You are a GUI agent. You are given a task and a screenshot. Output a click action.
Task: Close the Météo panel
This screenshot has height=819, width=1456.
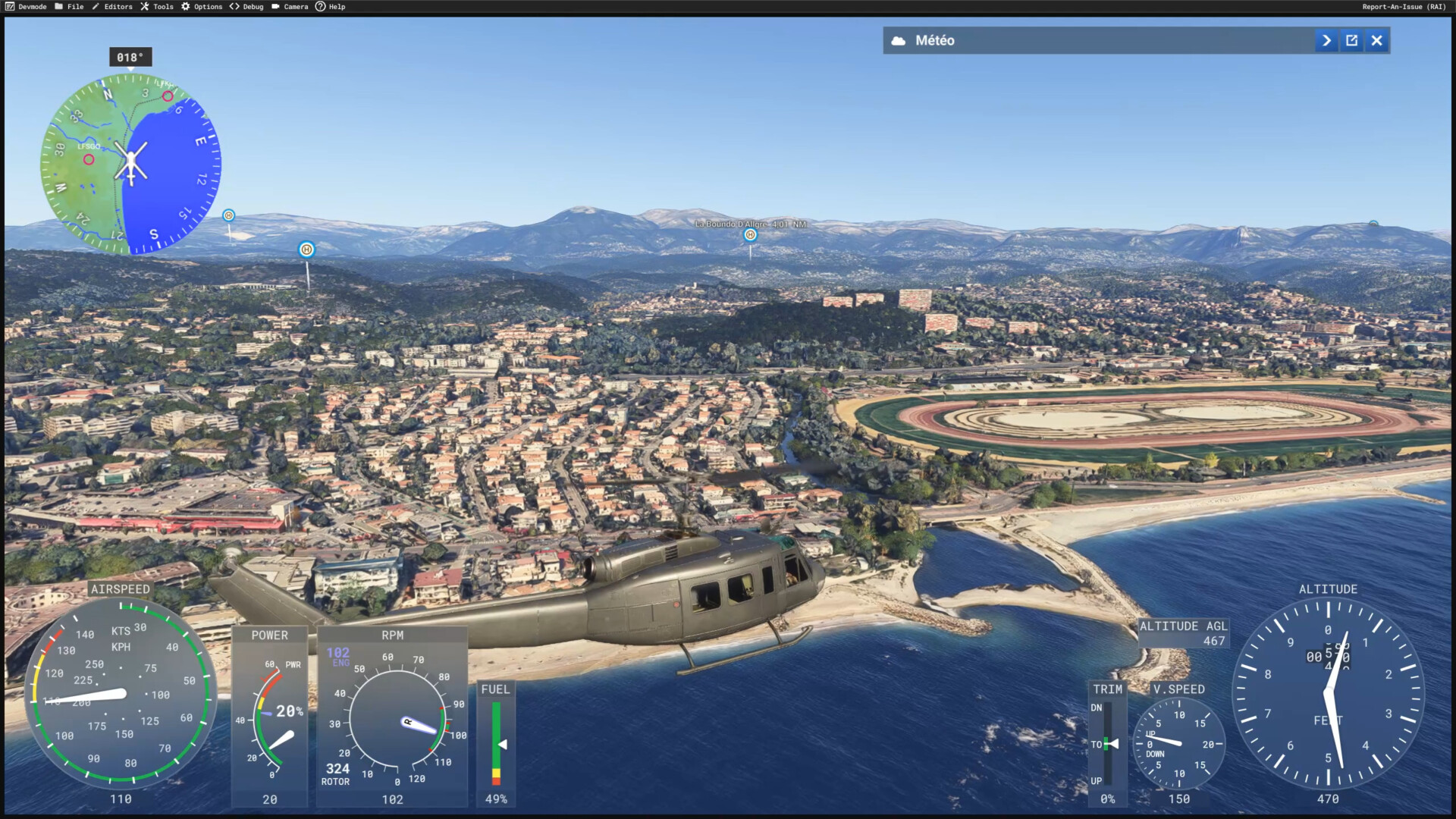1377,41
